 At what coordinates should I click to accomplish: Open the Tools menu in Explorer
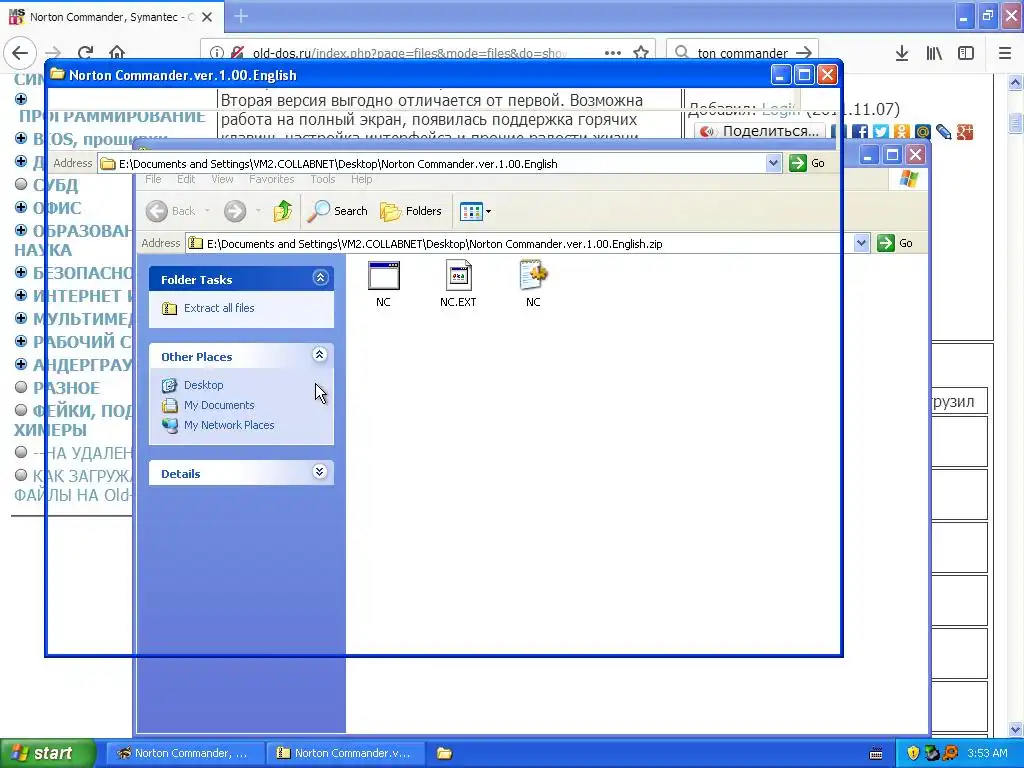[323, 179]
